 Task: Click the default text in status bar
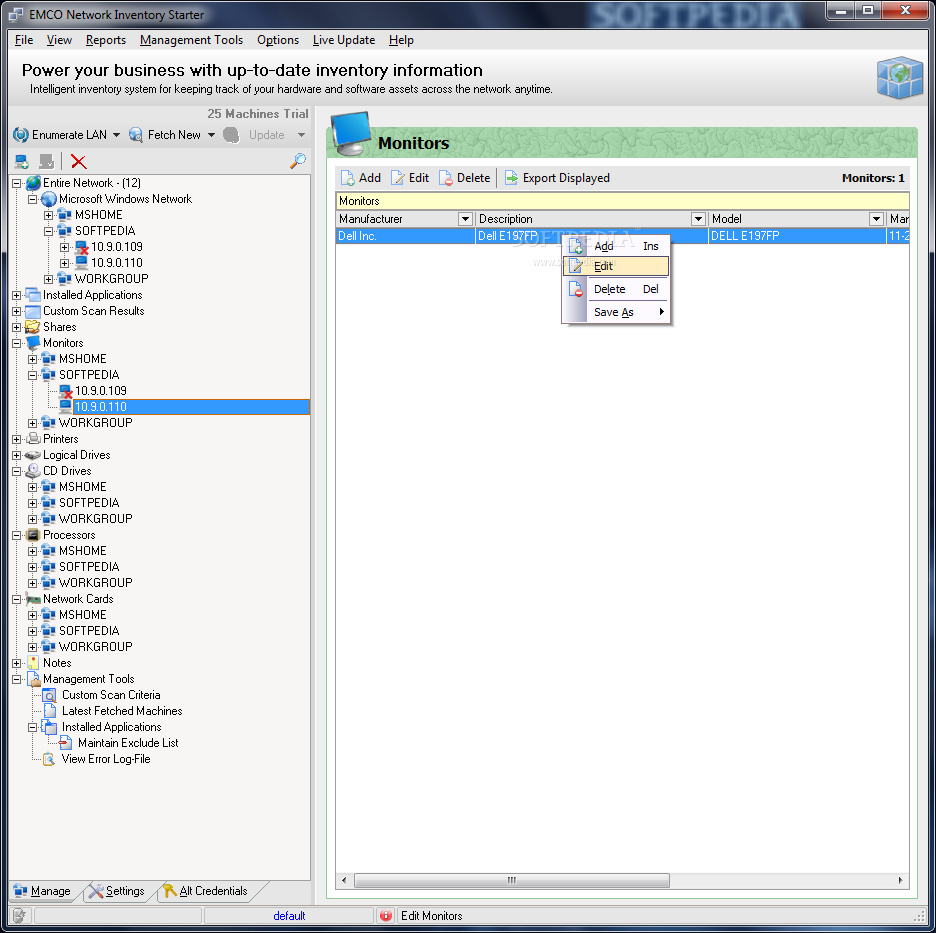click(289, 916)
